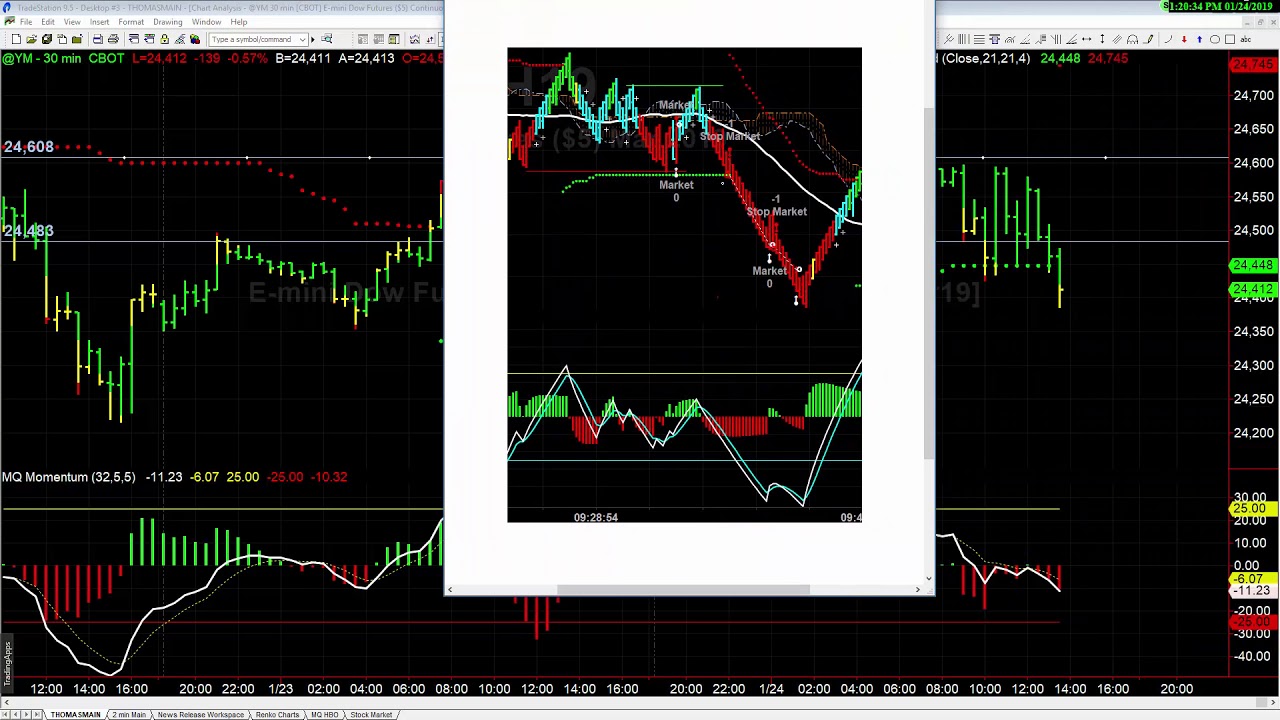1280x720 pixels.
Task: Select the rectangle drawing tool
Action: [1231, 40]
